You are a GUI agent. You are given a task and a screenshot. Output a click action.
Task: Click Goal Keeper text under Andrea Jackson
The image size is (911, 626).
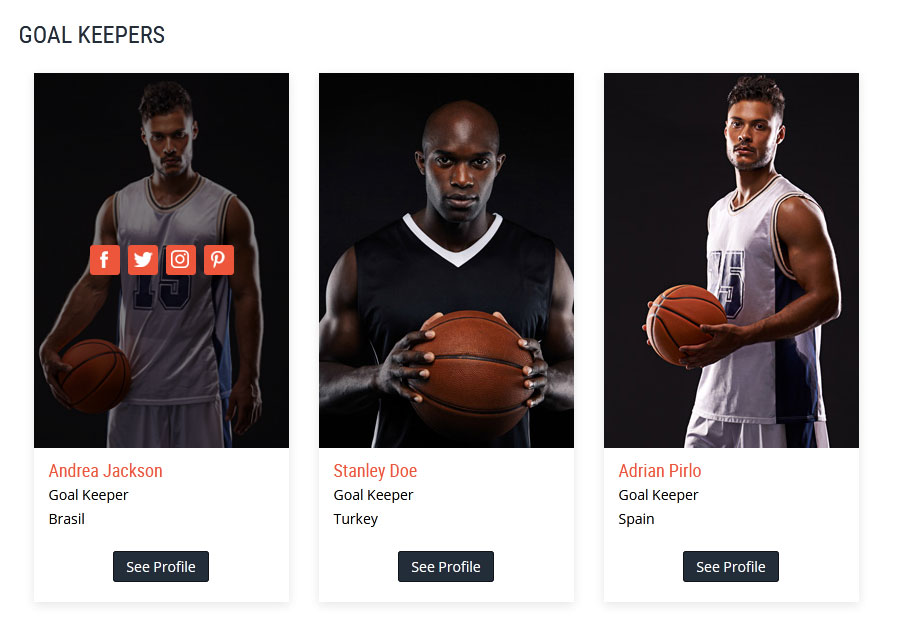coord(88,495)
